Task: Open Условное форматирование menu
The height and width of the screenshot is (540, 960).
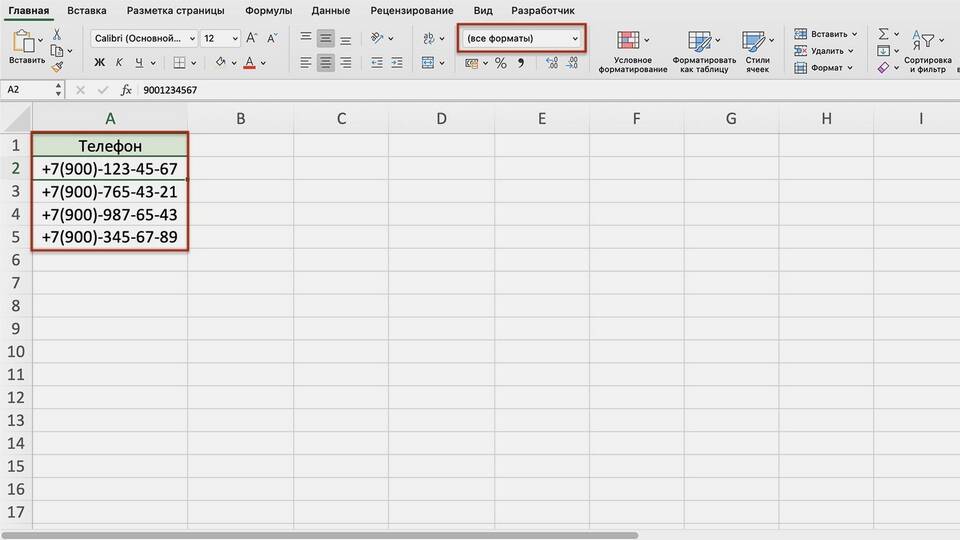Action: 633,51
